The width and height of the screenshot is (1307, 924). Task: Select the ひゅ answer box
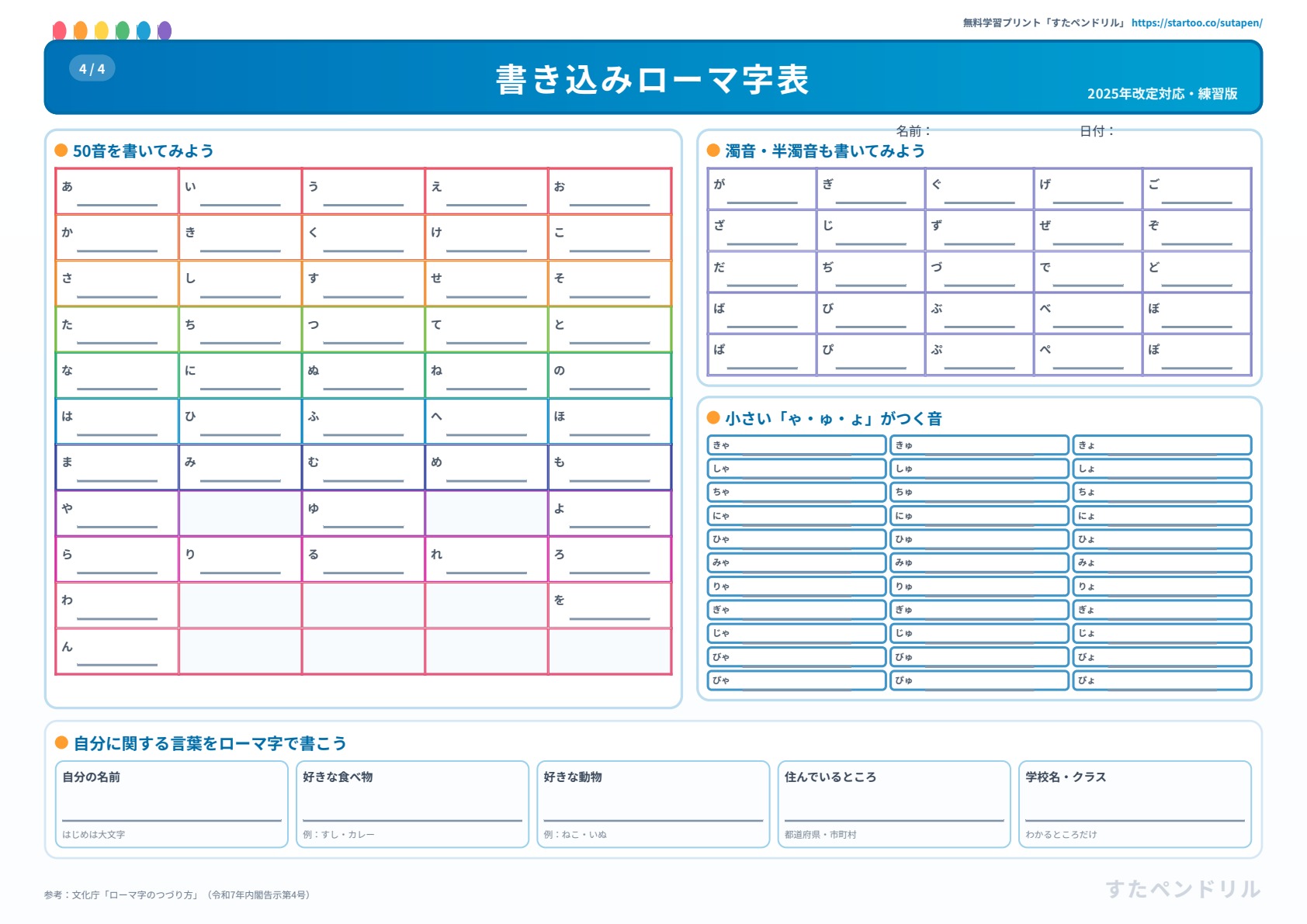[x=979, y=539]
